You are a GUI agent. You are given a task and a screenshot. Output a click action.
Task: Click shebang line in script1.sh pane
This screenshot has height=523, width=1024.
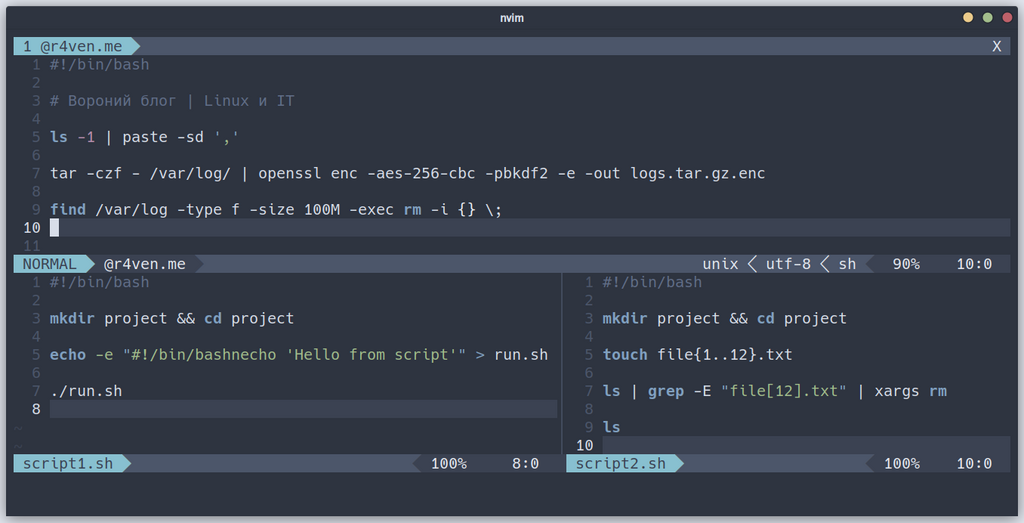tap(99, 282)
